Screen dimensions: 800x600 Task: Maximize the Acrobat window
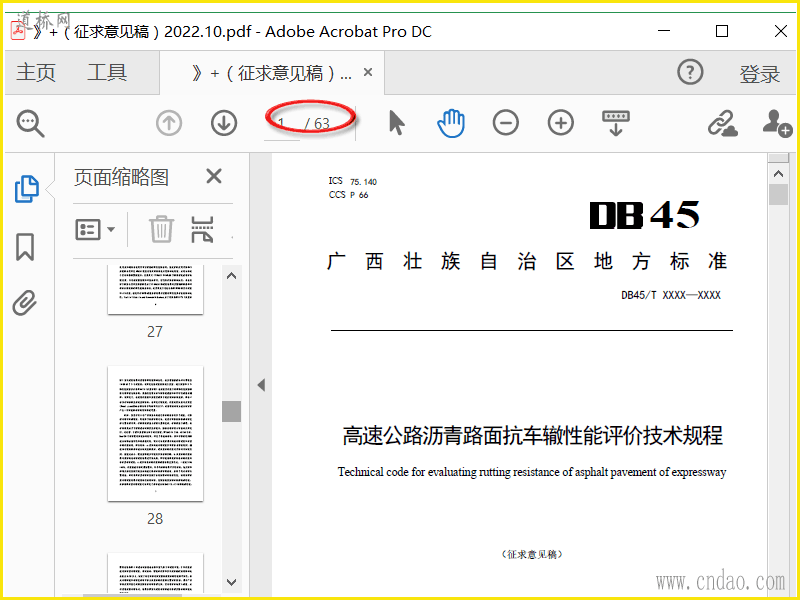click(722, 31)
